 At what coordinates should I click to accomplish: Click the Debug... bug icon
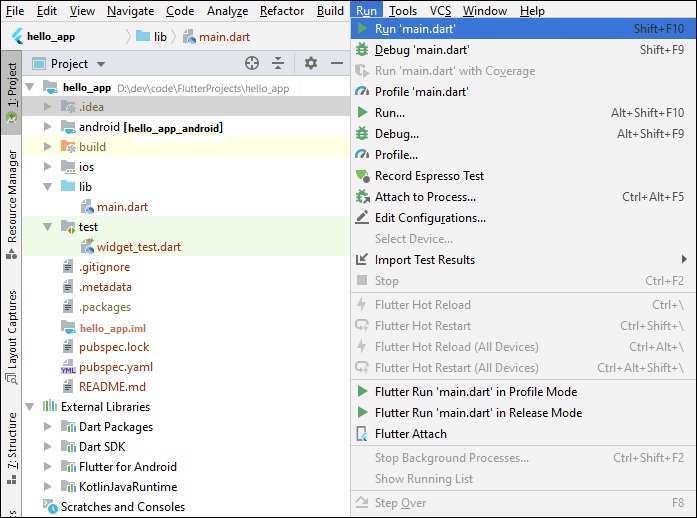click(362, 133)
